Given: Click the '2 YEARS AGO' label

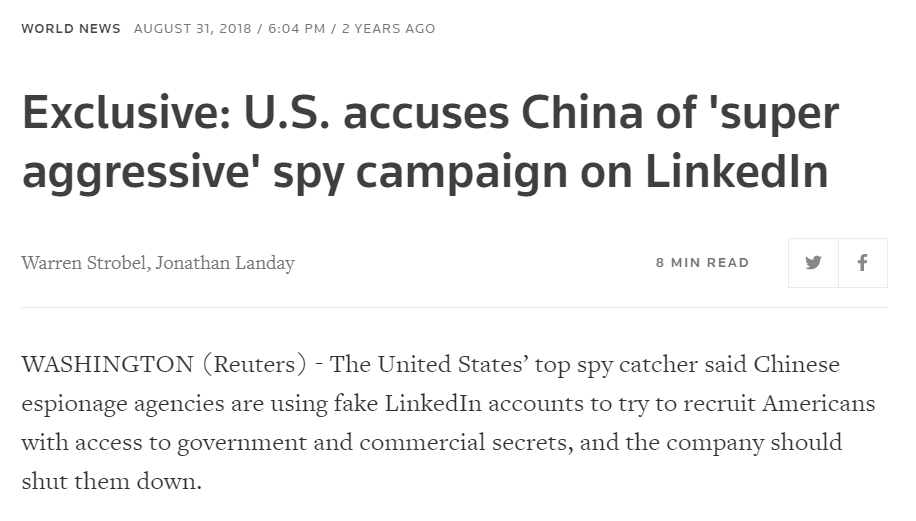Looking at the screenshot, I should (389, 28).
